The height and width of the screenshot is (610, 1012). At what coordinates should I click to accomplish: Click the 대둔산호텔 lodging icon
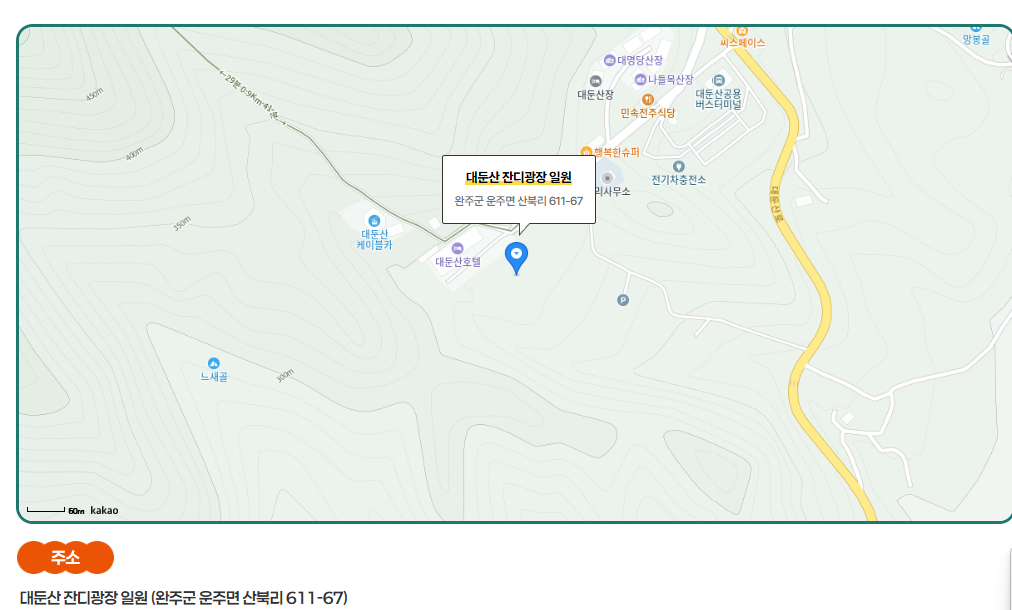pyautogui.click(x=458, y=249)
